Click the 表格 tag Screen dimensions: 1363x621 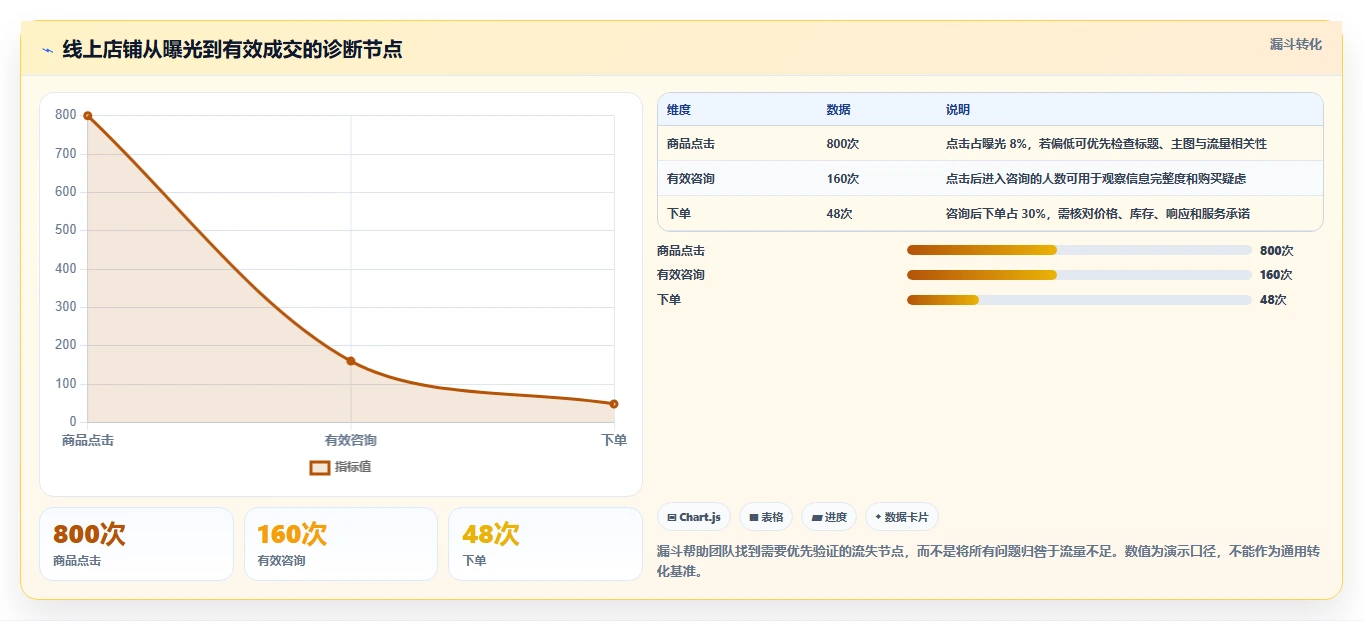766,517
